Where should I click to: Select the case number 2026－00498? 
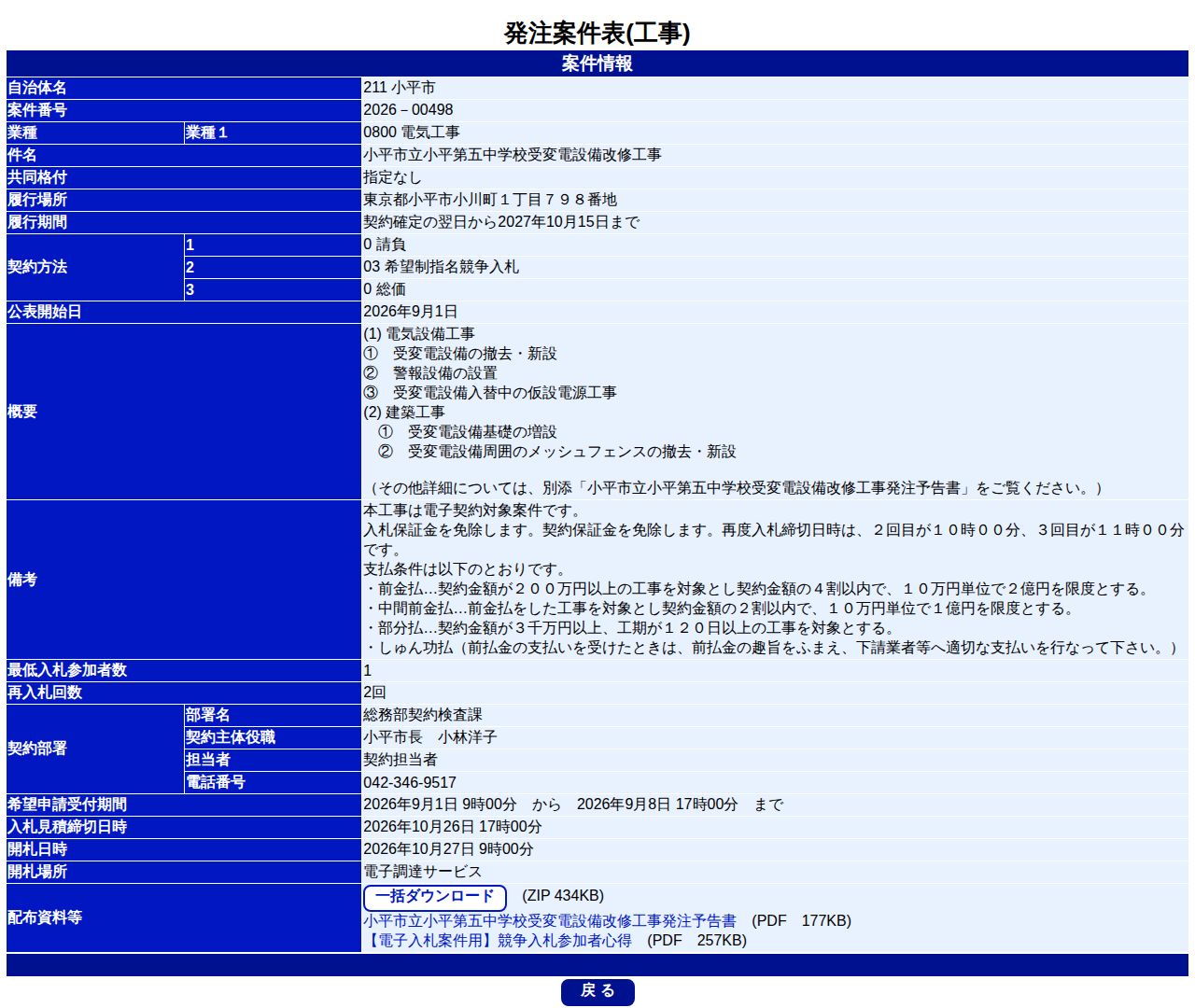click(x=408, y=110)
